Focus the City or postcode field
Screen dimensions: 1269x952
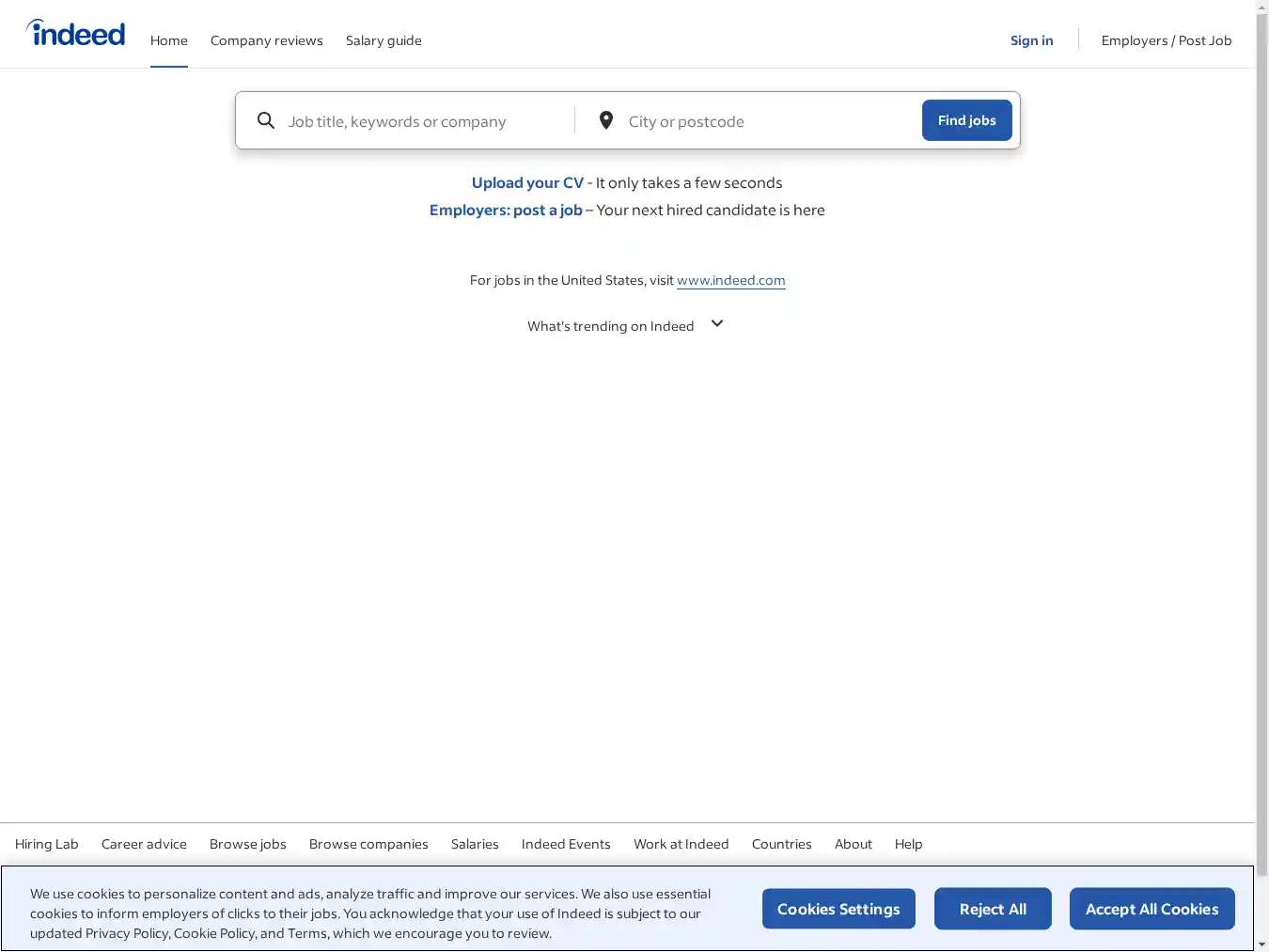766,121
